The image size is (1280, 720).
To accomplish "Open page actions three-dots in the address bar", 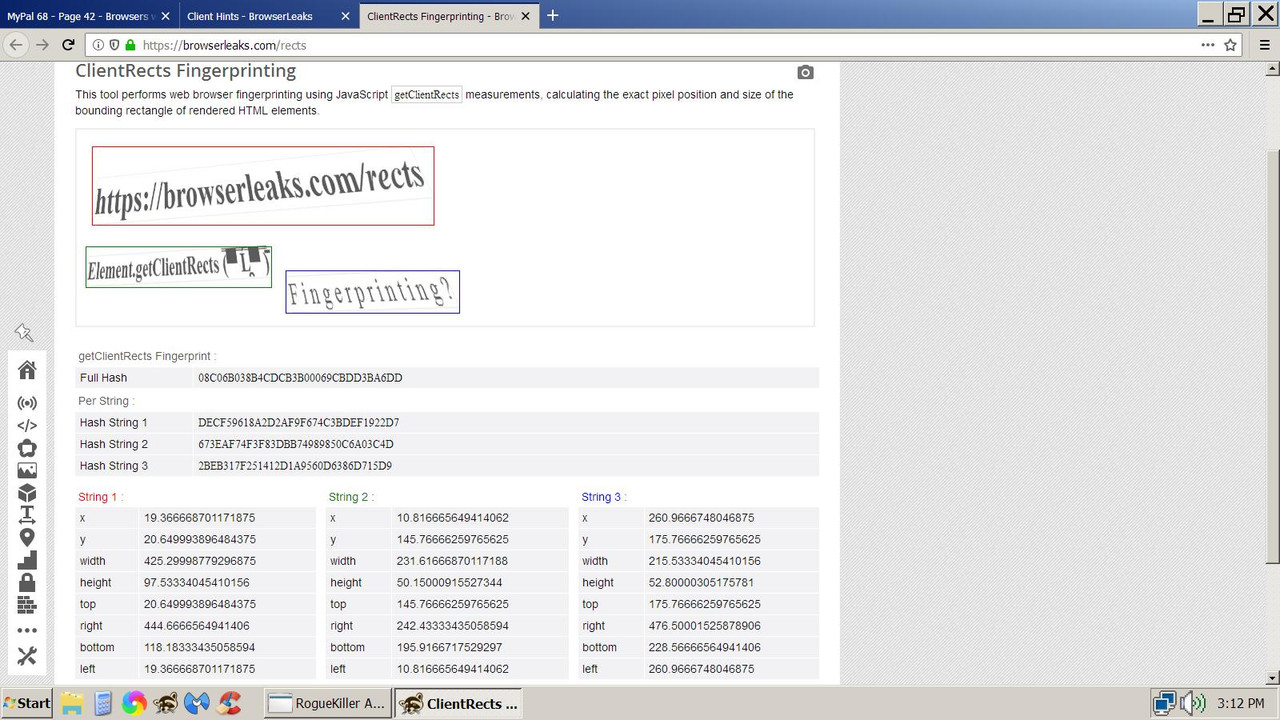I will point(1208,45).
